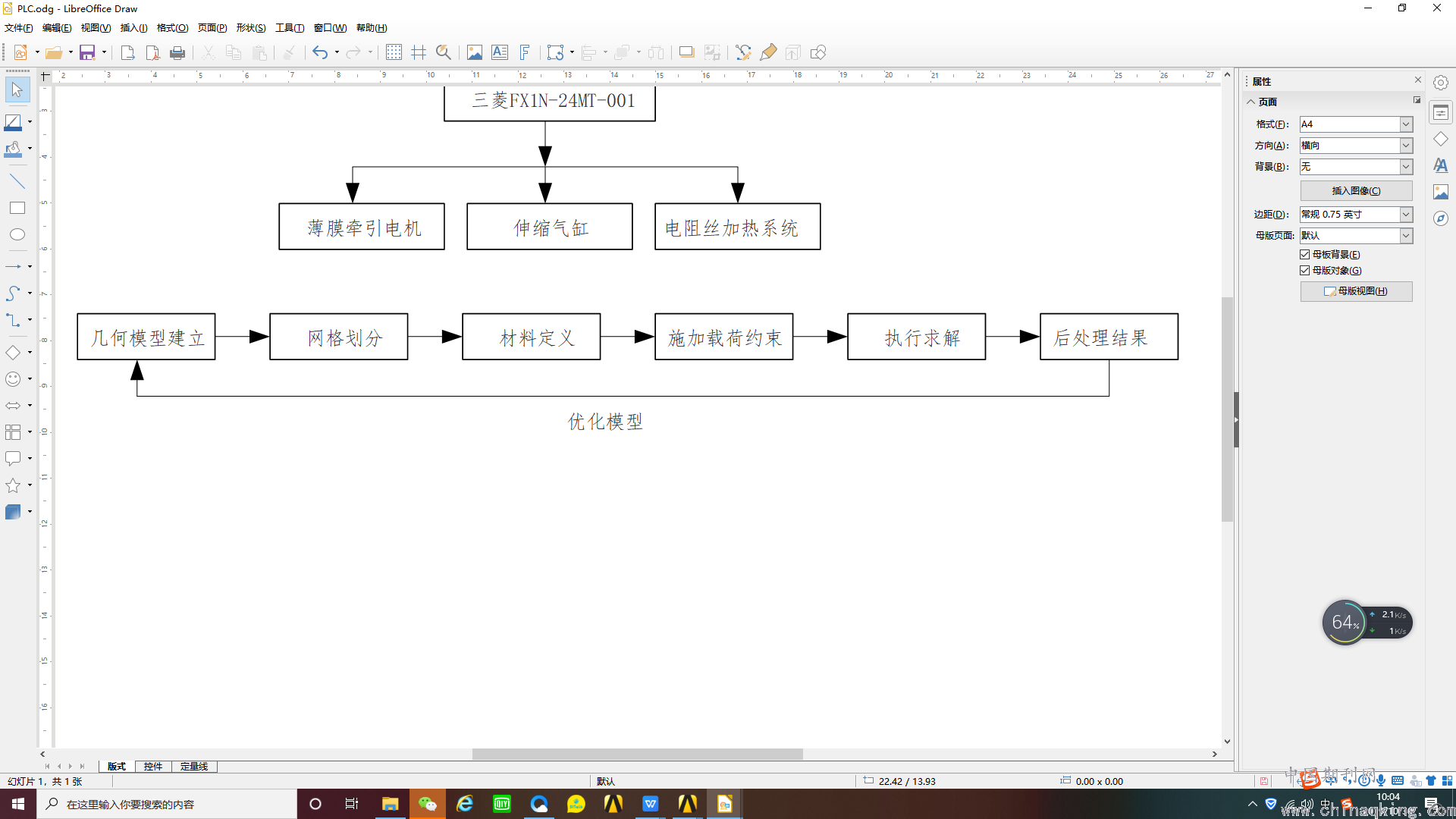Click the Insert Text Box icon

pos(500,52)
